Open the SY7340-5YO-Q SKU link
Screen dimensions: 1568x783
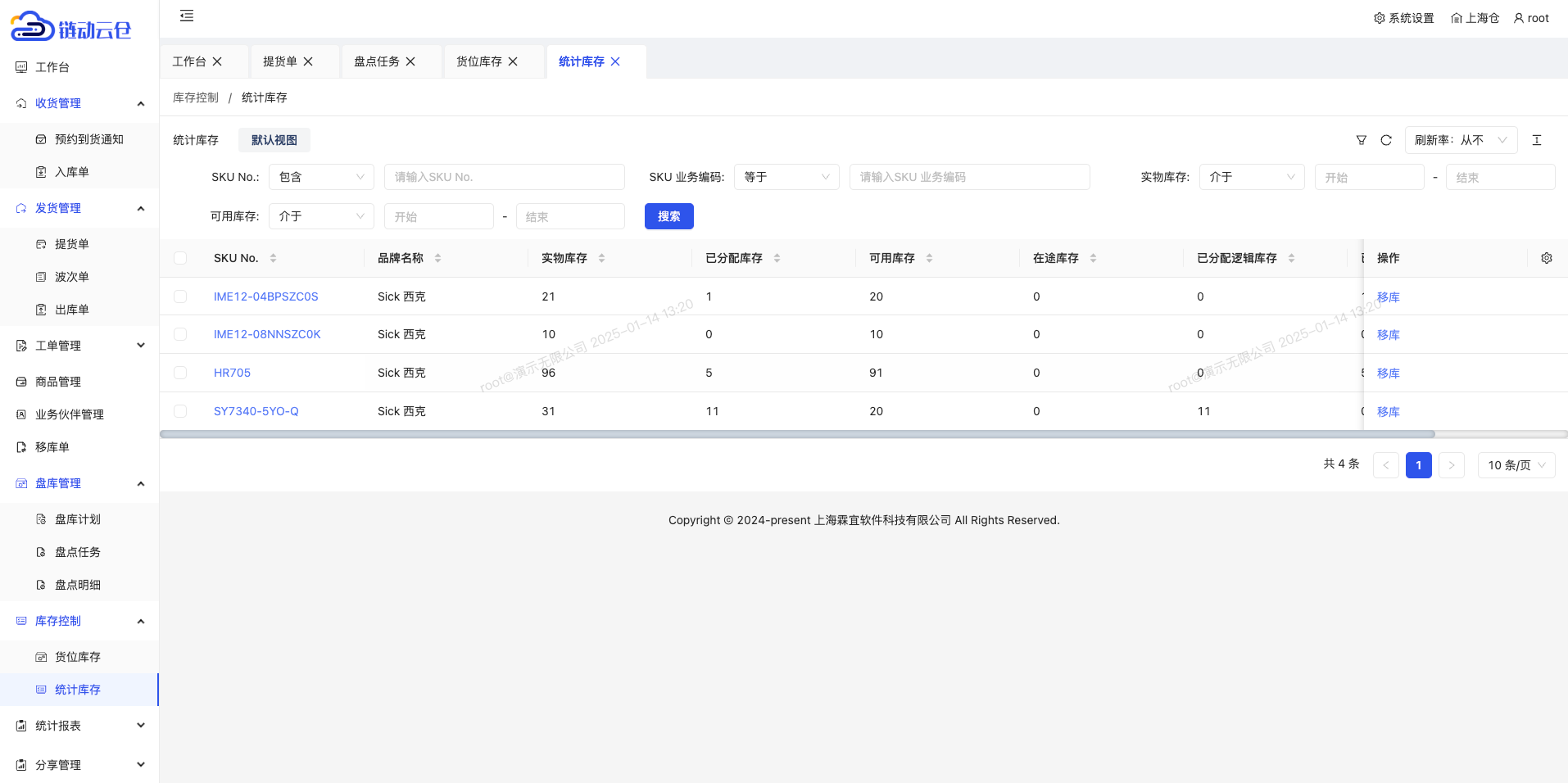point(256,411)
